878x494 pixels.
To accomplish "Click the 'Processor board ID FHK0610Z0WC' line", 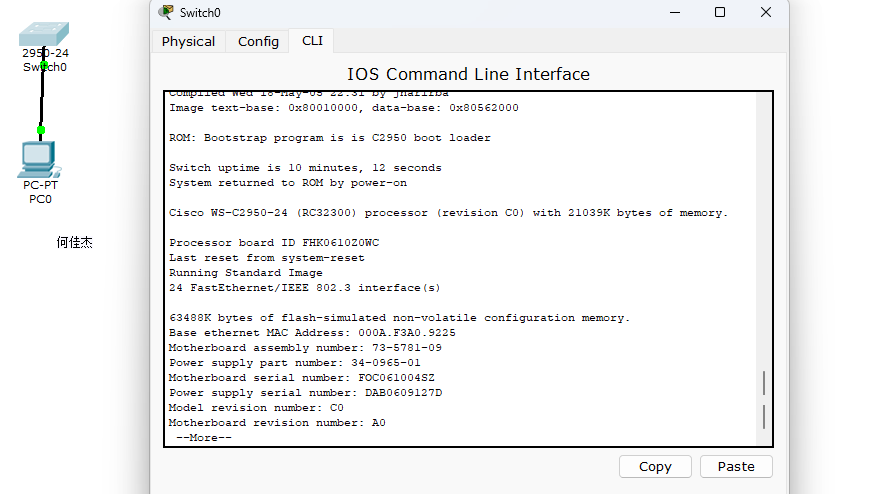I will tap(274, 243).
